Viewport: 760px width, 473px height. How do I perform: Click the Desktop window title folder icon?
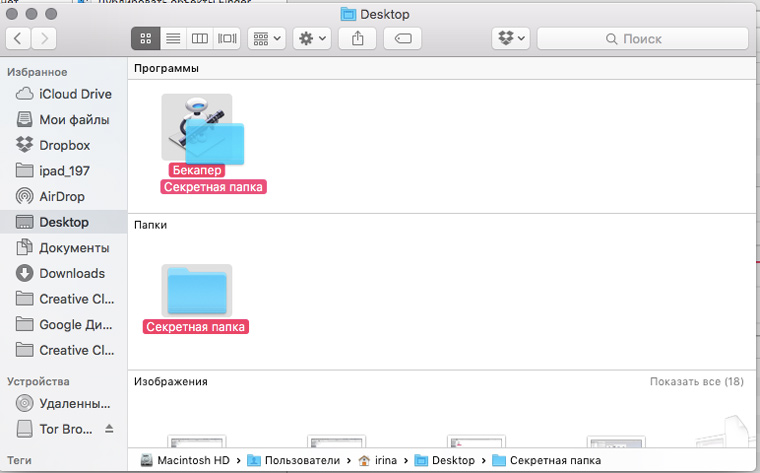[348, 14]
